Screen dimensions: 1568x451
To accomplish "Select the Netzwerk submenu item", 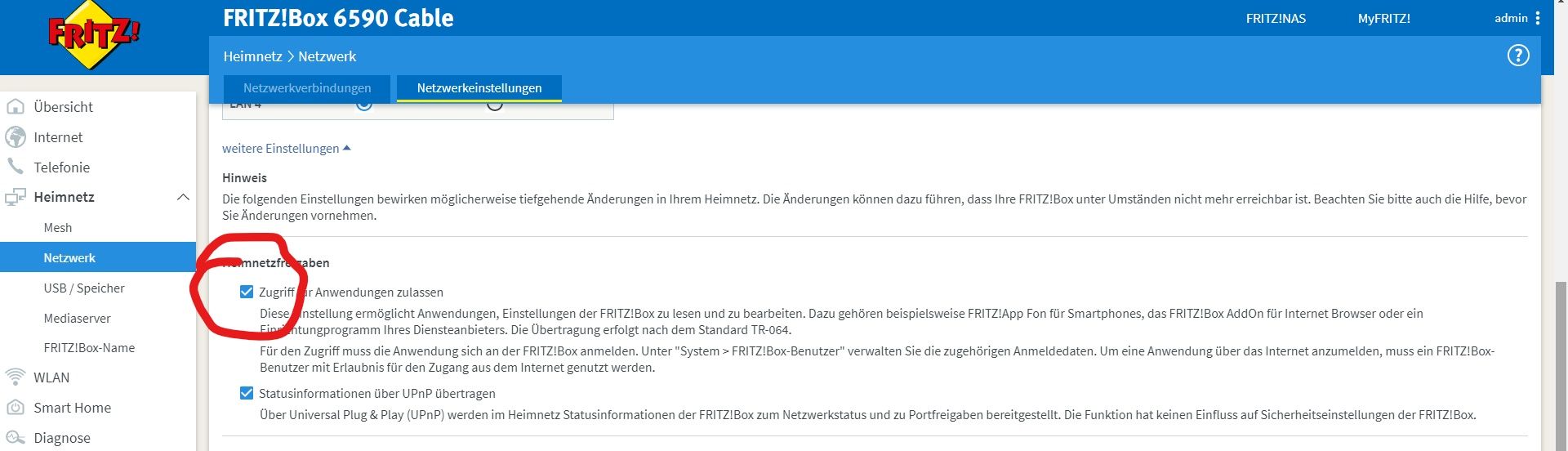I will pyautogui.click(x=98, y=257).
